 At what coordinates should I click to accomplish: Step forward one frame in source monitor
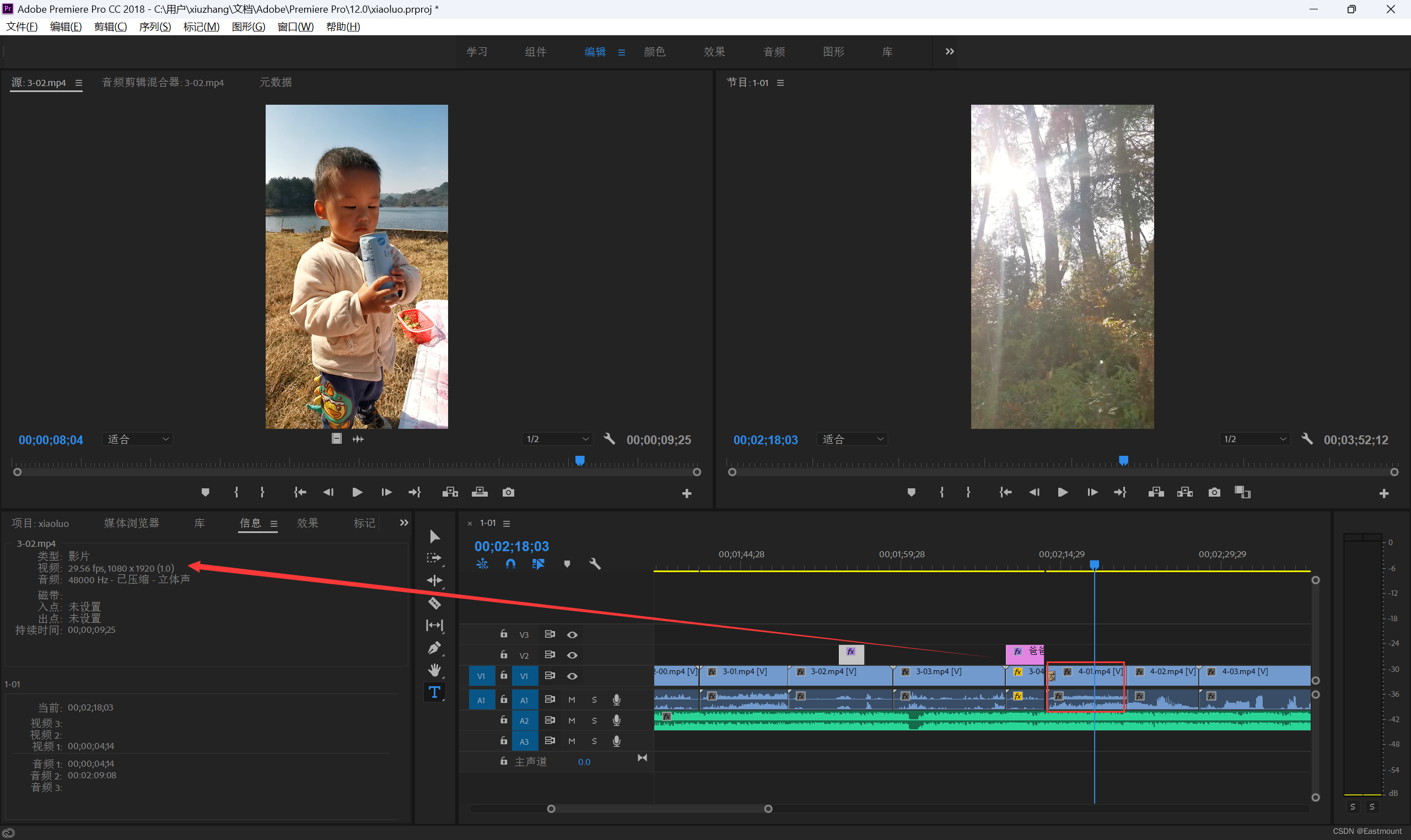(x=386, y=492)
